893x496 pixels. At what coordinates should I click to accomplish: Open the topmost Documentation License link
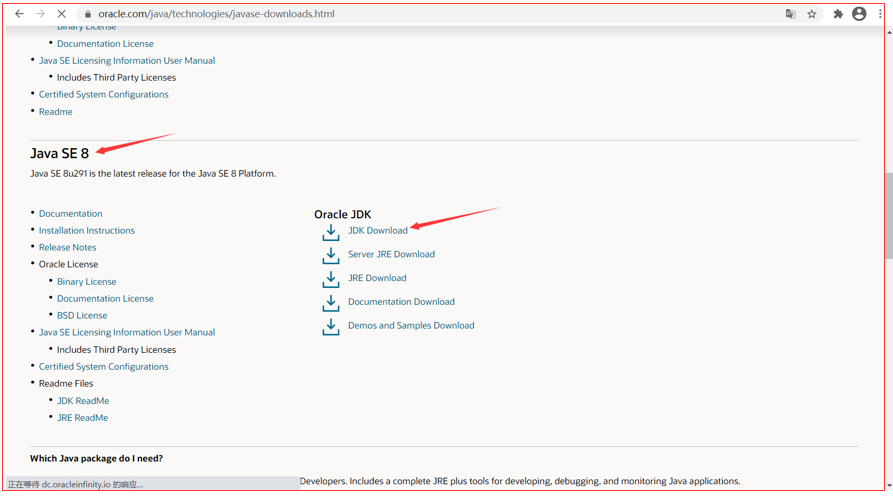pos(105,44)
